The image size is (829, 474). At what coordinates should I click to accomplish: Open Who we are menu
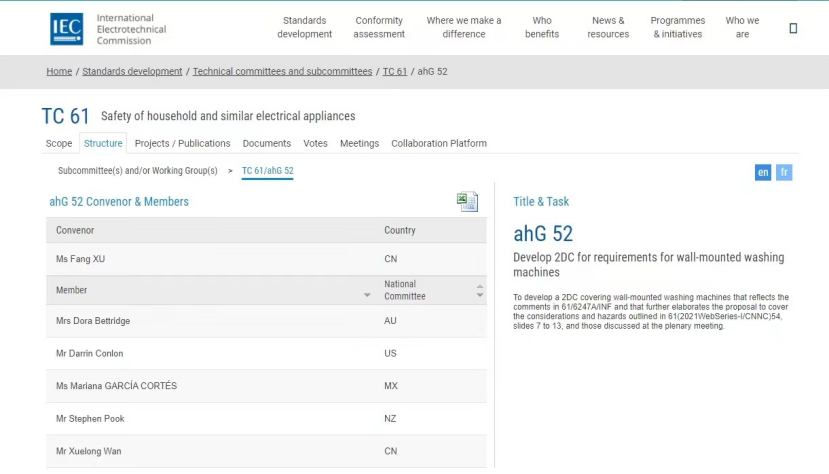pos(742,27)
